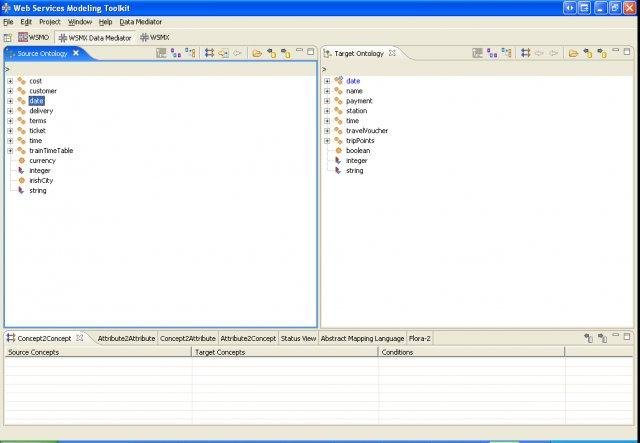Viewport: 640px width, 443px height.
Task: Close the Source Ontology tab
Action: tap(76, 53)
